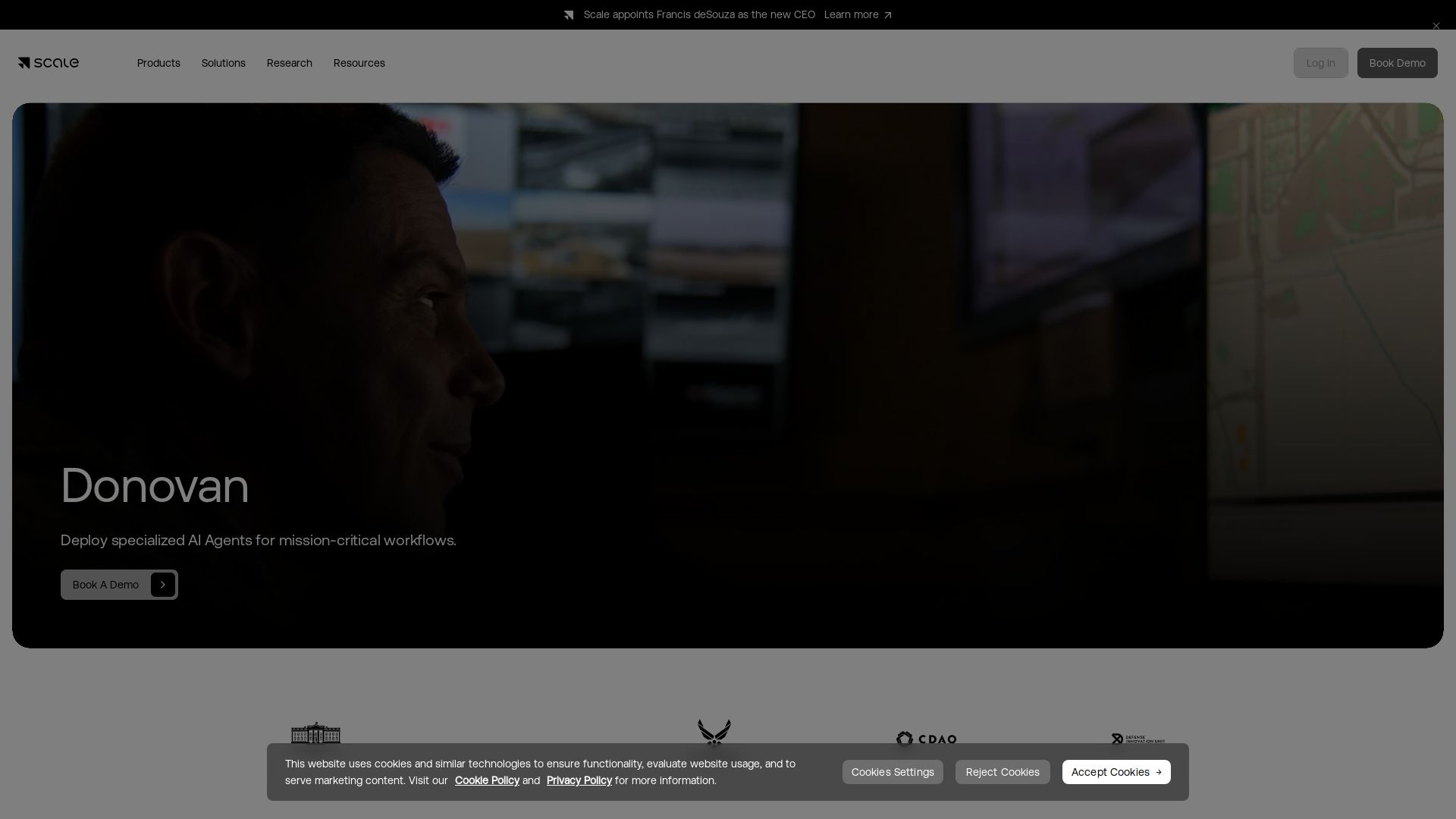Open Cookies Settings

click(893, 772)
